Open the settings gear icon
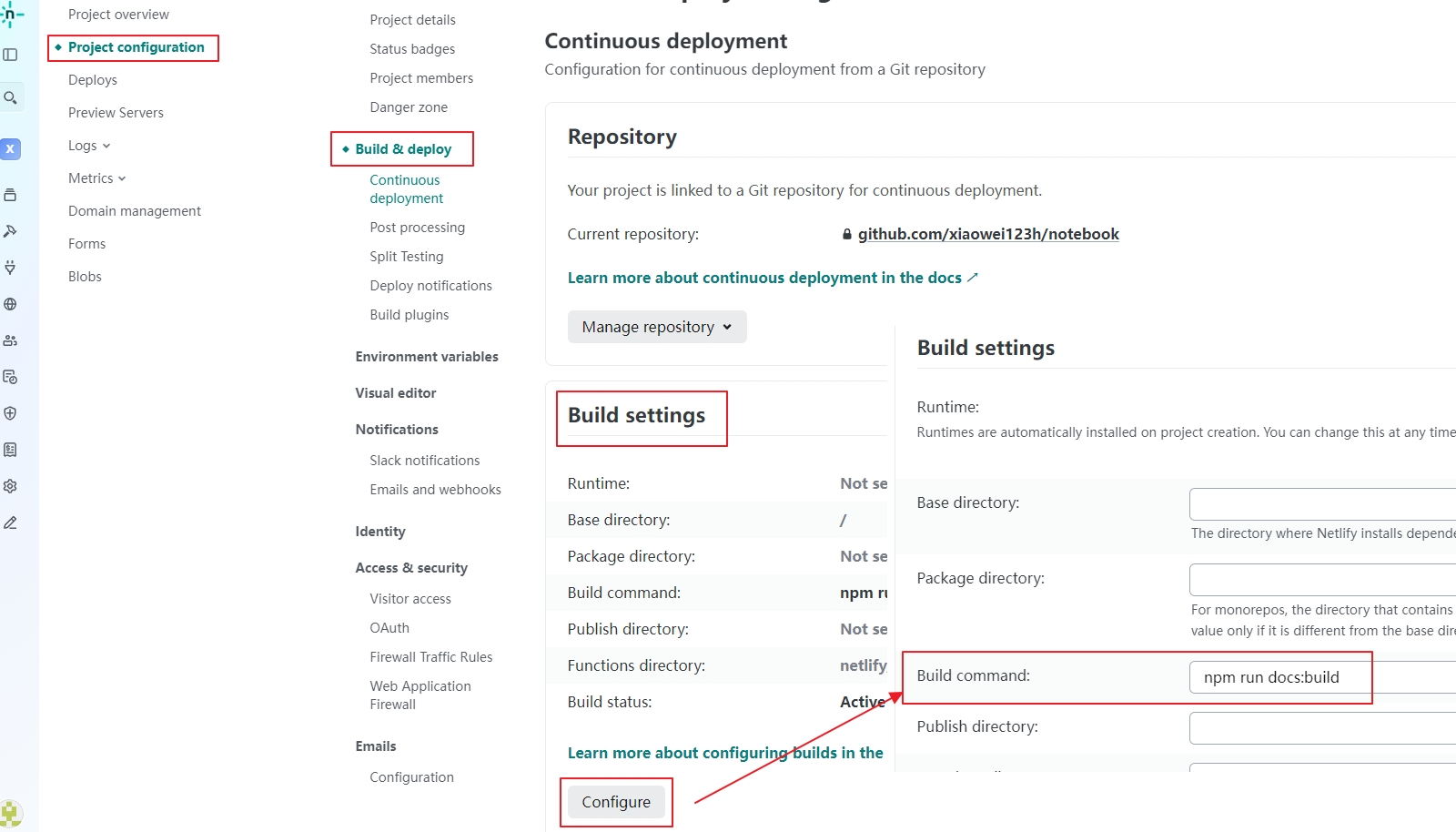 coord(10,486)
